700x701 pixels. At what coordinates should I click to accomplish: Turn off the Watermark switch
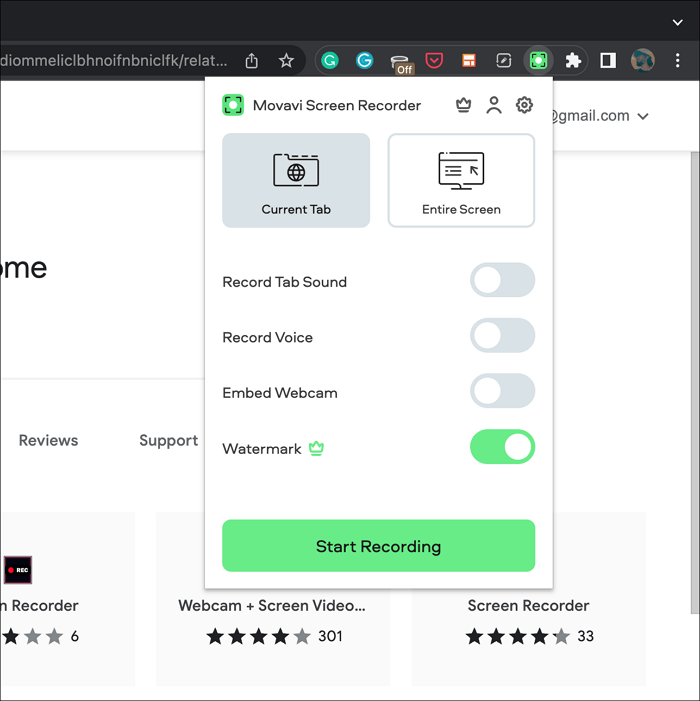click(x=502, y=447)
